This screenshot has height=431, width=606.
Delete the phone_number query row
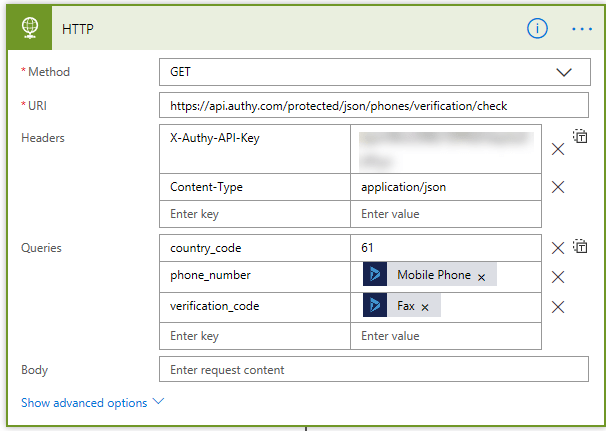click(x=558, y=277)
